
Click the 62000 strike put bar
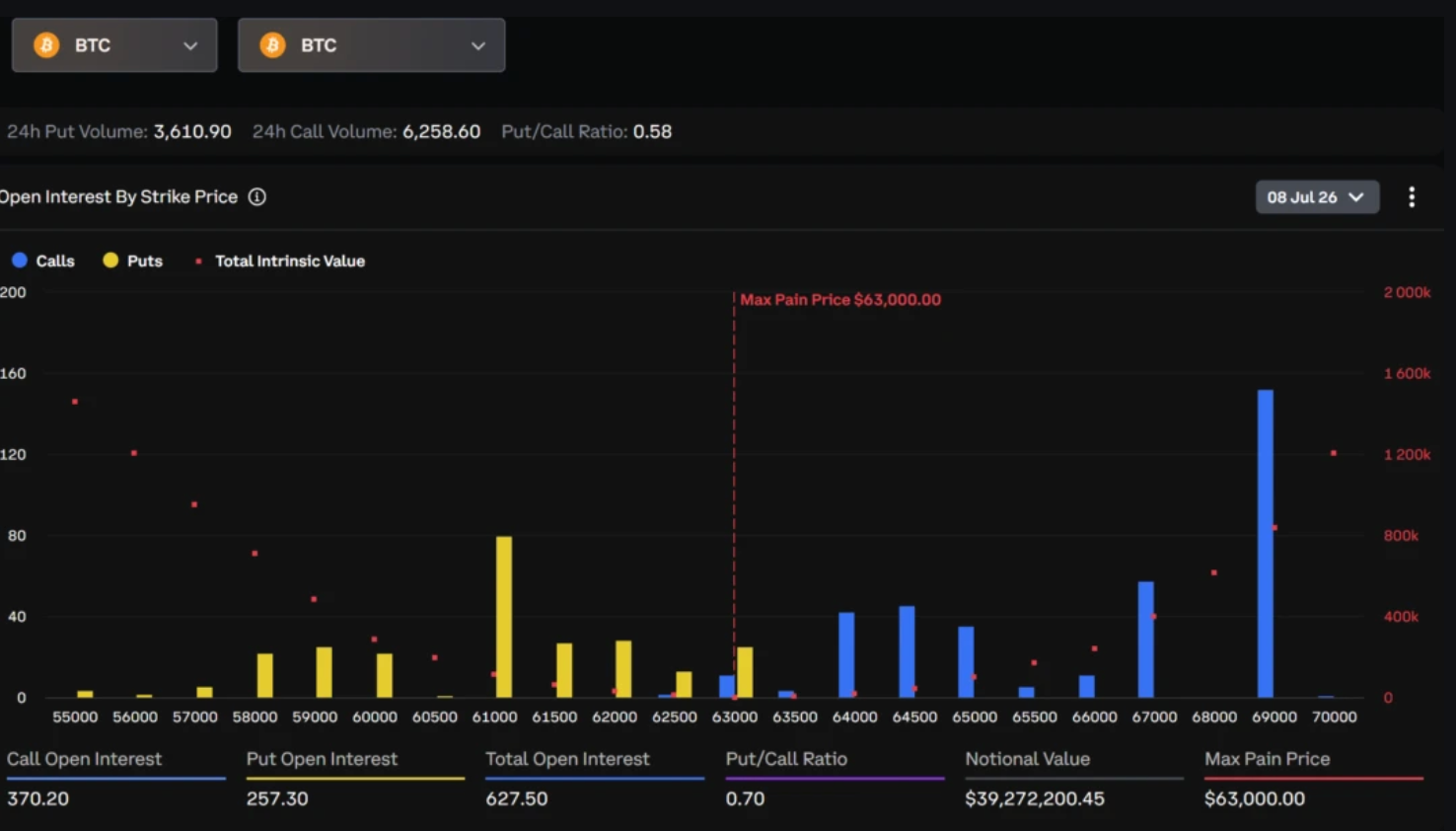623,669
